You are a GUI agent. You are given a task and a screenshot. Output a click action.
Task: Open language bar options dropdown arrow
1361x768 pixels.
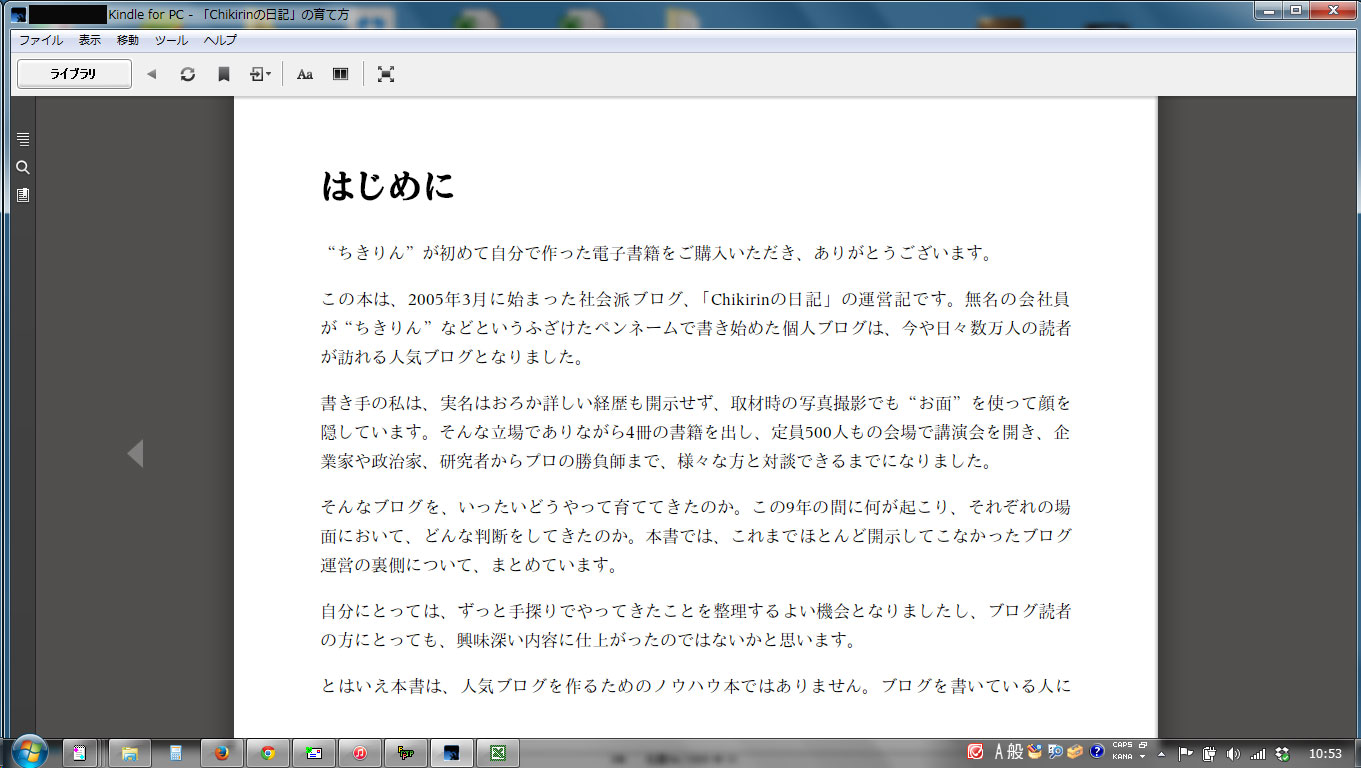click(1142, 757)
